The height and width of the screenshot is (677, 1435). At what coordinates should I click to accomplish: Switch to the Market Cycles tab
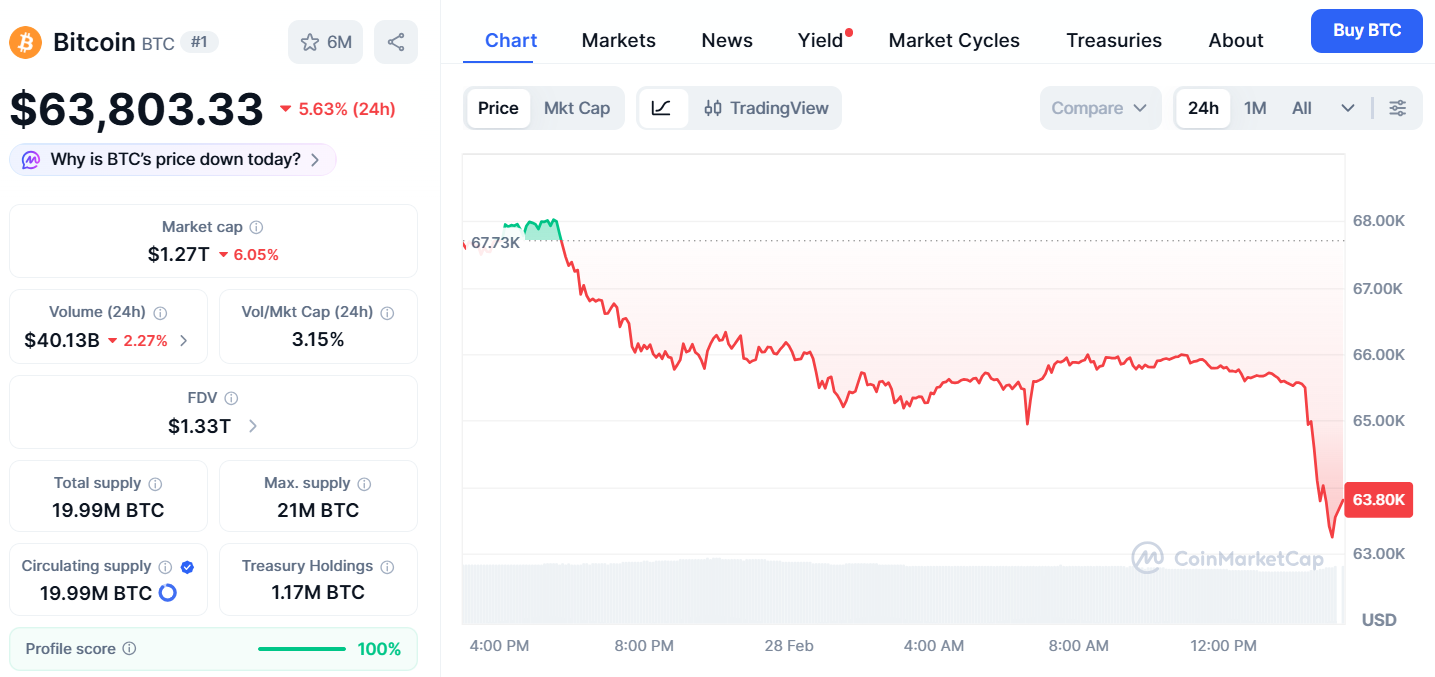(x=954, y=40)
